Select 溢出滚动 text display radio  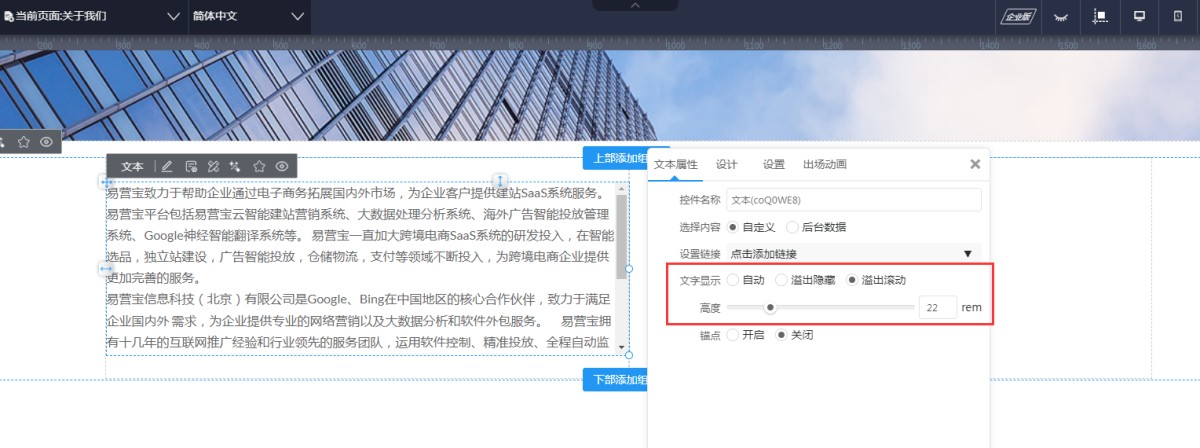click(x=852, y=280)
